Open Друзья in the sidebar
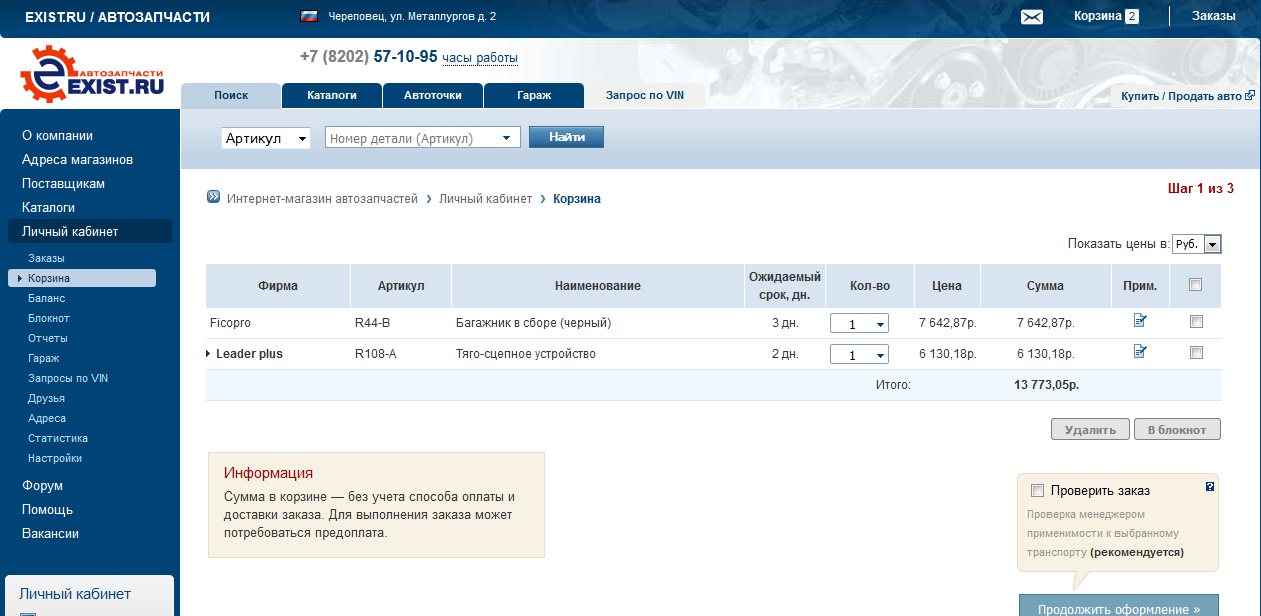Viewport: 1261px width, 616px height. pos(46,398)
